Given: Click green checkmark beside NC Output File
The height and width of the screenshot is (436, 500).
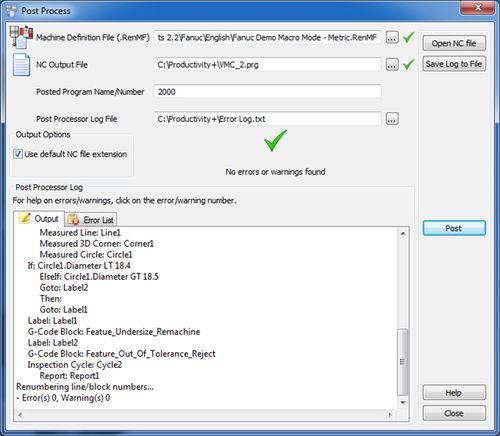Looking at the screenshot, I should pyautogui.click(x=408, y=64).
